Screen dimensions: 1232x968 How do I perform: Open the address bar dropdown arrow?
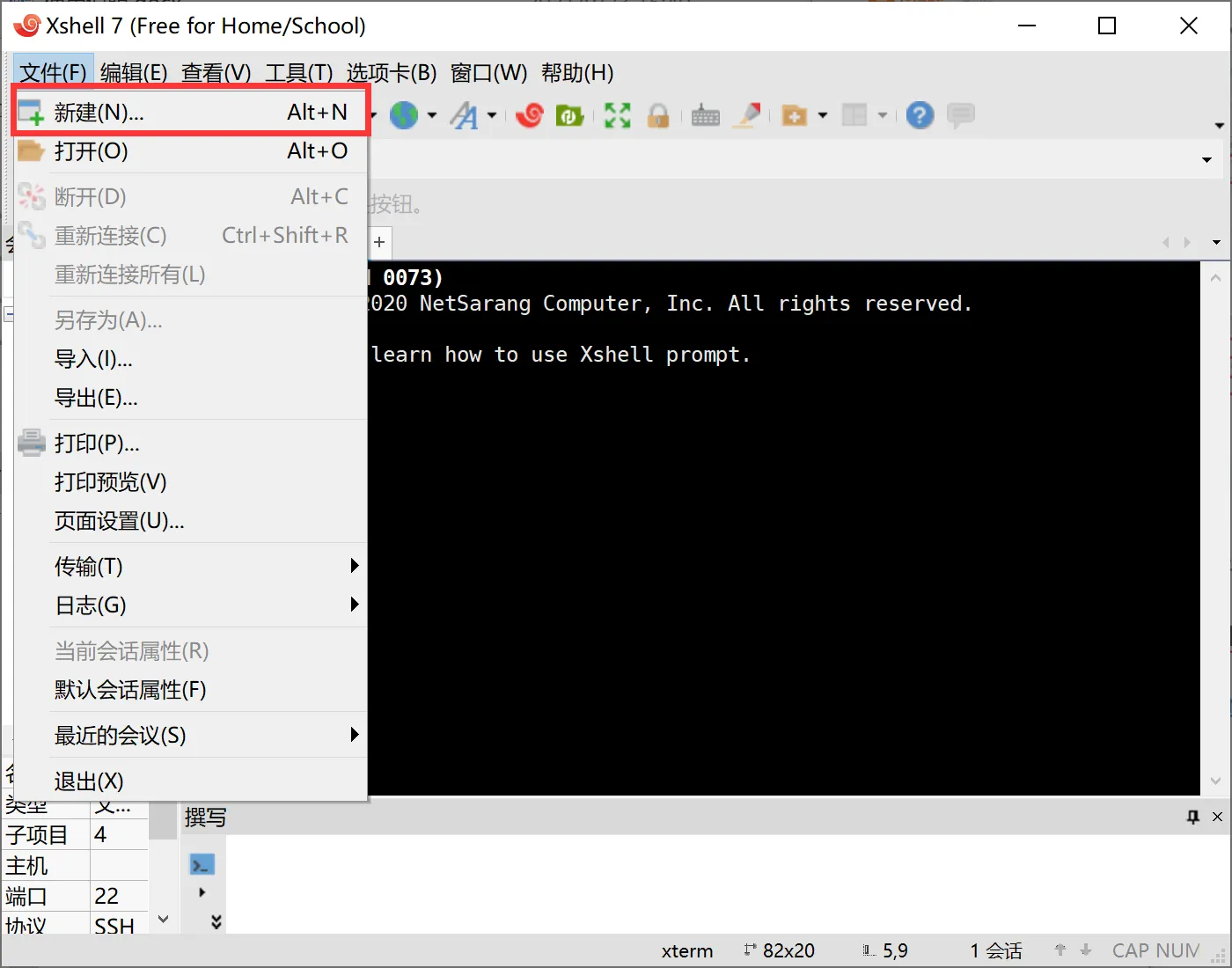coord(1206,160)
